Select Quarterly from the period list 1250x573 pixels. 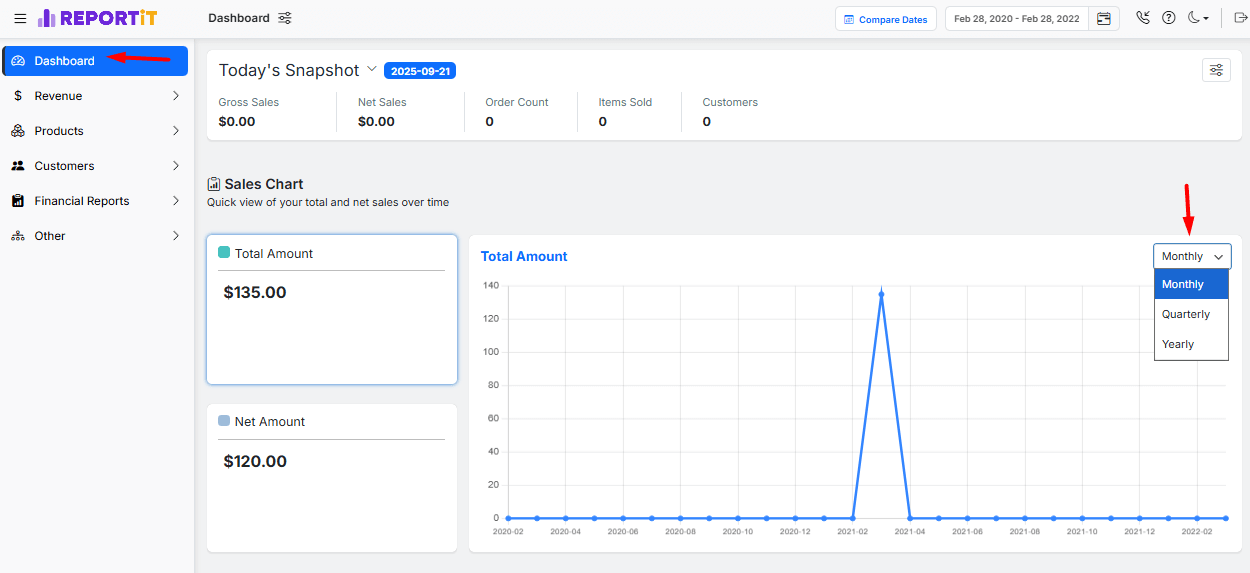coord(1186,314)
